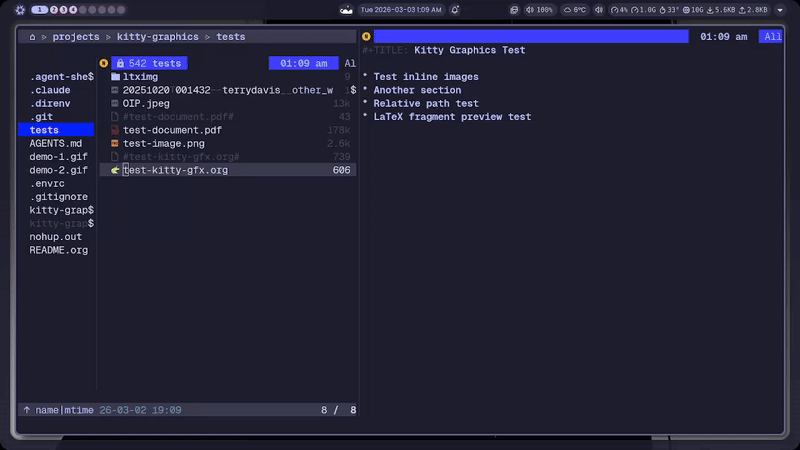Click the orange state indicator beside 542 tests

pyautogui.click(x=104, y=63)
